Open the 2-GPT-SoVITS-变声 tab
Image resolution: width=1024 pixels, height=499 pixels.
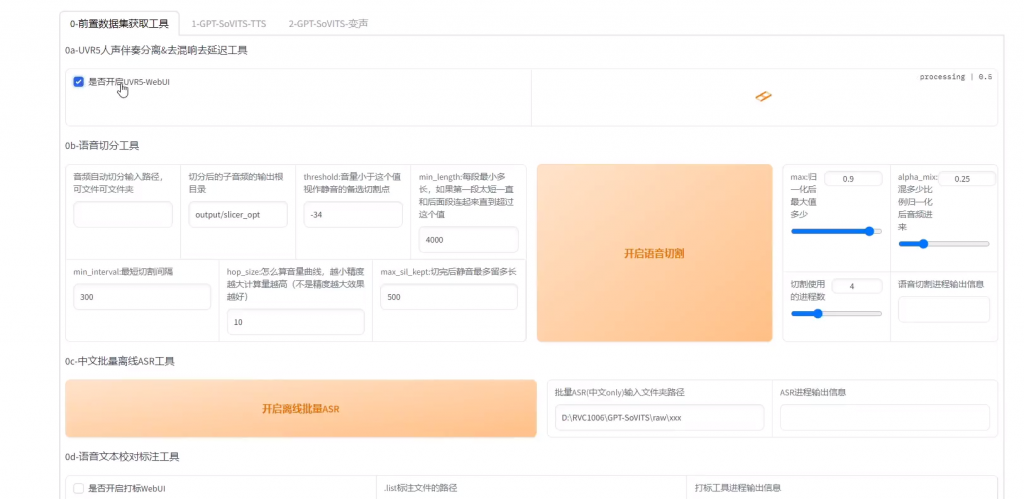326,22
